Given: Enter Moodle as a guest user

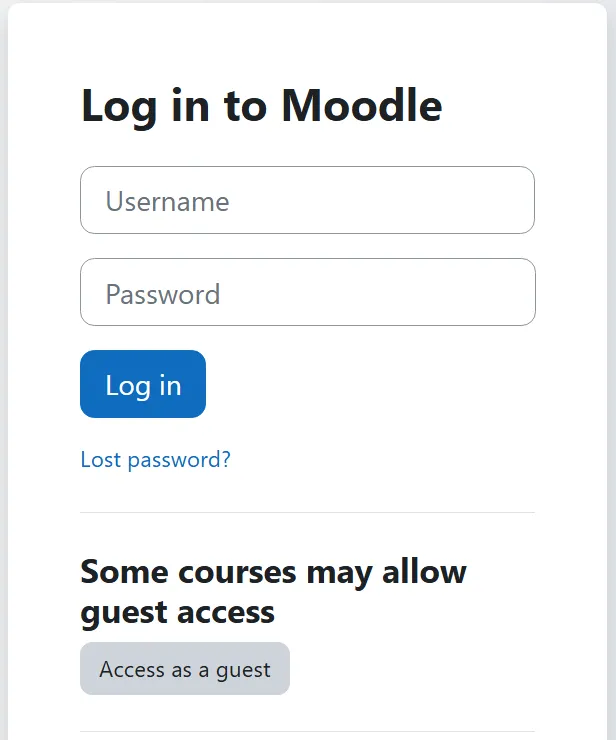Looking at the screenshot, I should tap(185, 669).
